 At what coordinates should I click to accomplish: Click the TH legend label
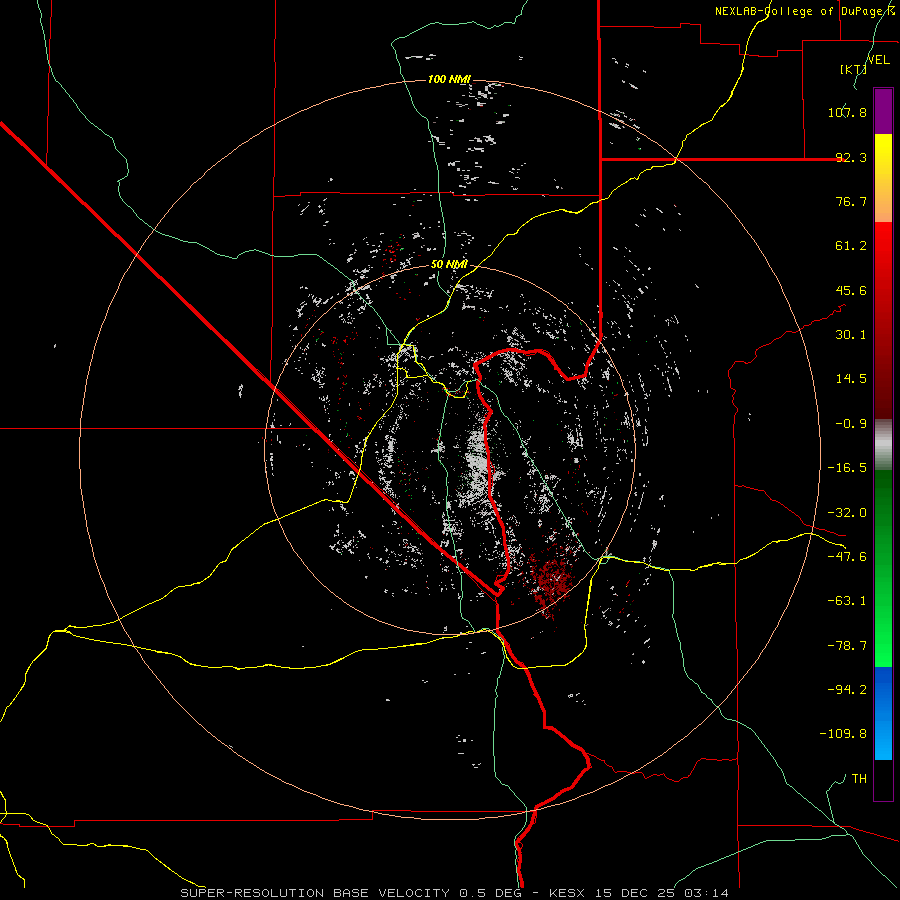click(859, 778)
